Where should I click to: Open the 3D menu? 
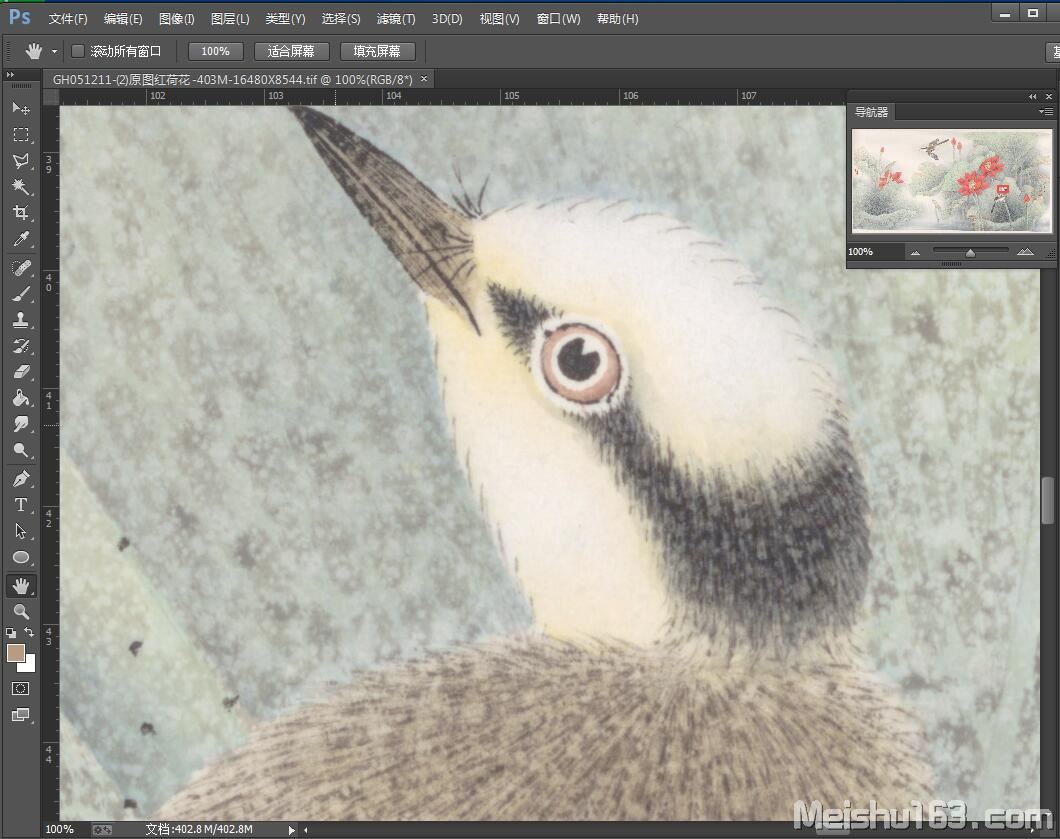[447, 19]
